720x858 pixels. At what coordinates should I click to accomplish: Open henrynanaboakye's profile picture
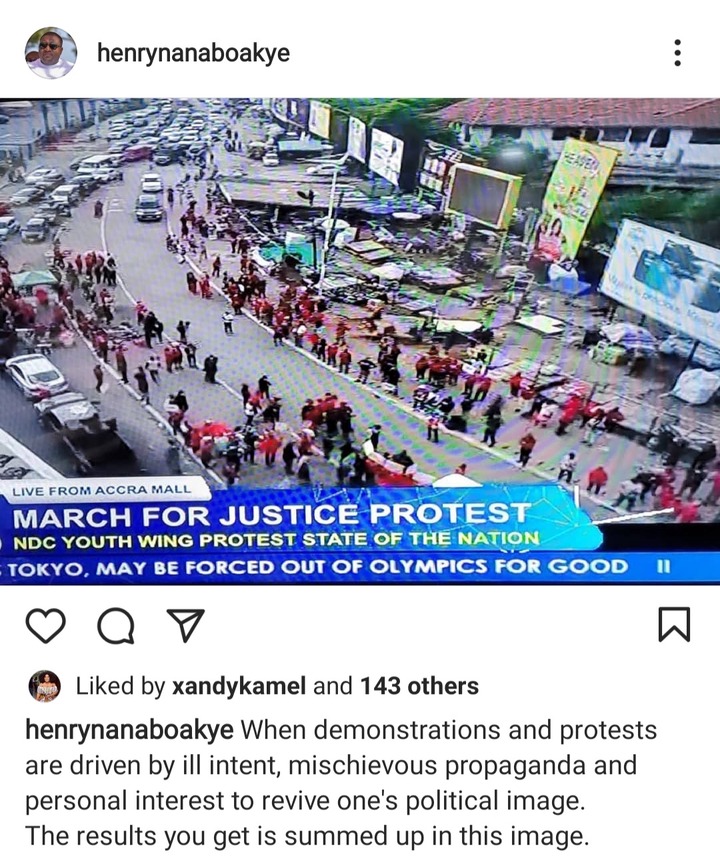(x=50, y=53)
